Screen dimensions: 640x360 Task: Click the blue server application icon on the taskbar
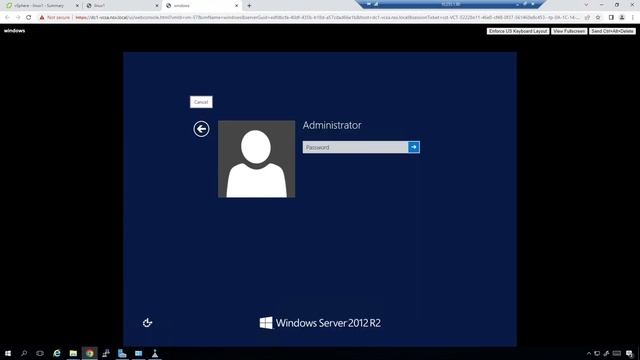pyautogui.click(x=122, y=353)
